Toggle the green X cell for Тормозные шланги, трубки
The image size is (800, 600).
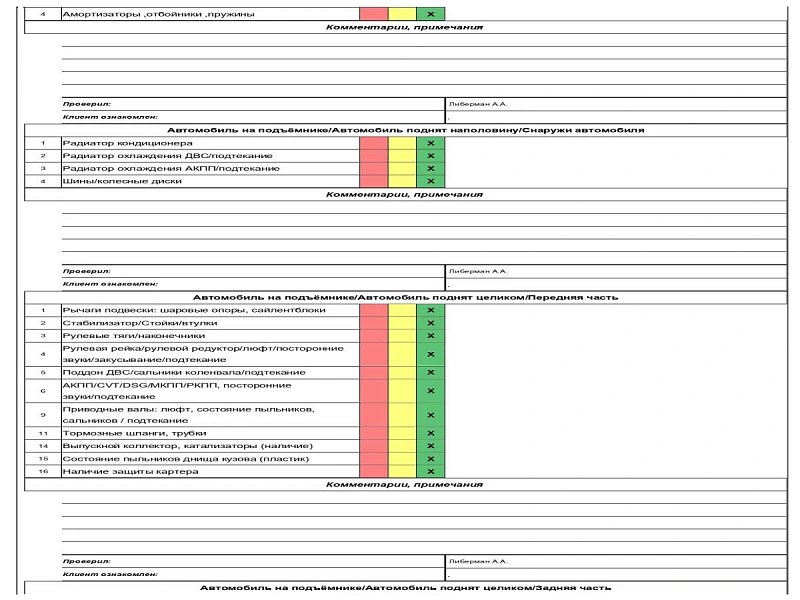[x=430, y=433]
